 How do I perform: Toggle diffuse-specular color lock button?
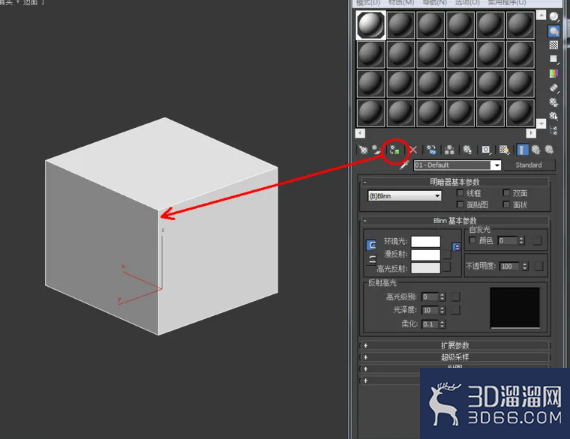point(371,259)
